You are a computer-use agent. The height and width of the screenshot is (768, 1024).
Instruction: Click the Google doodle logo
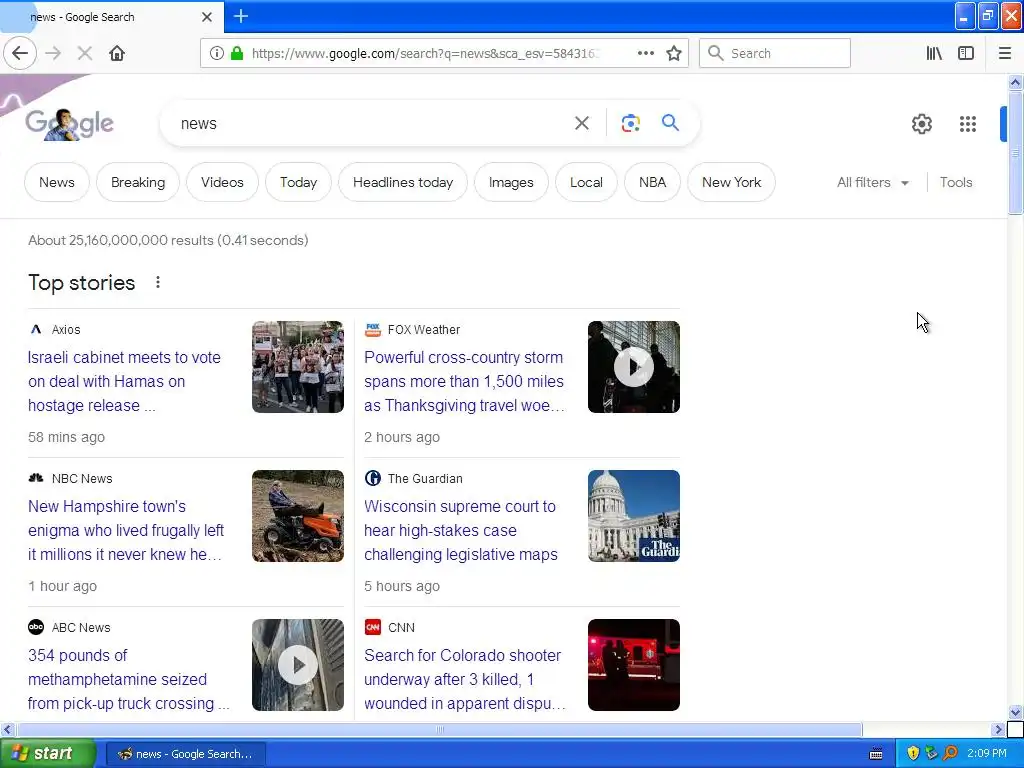69,123
